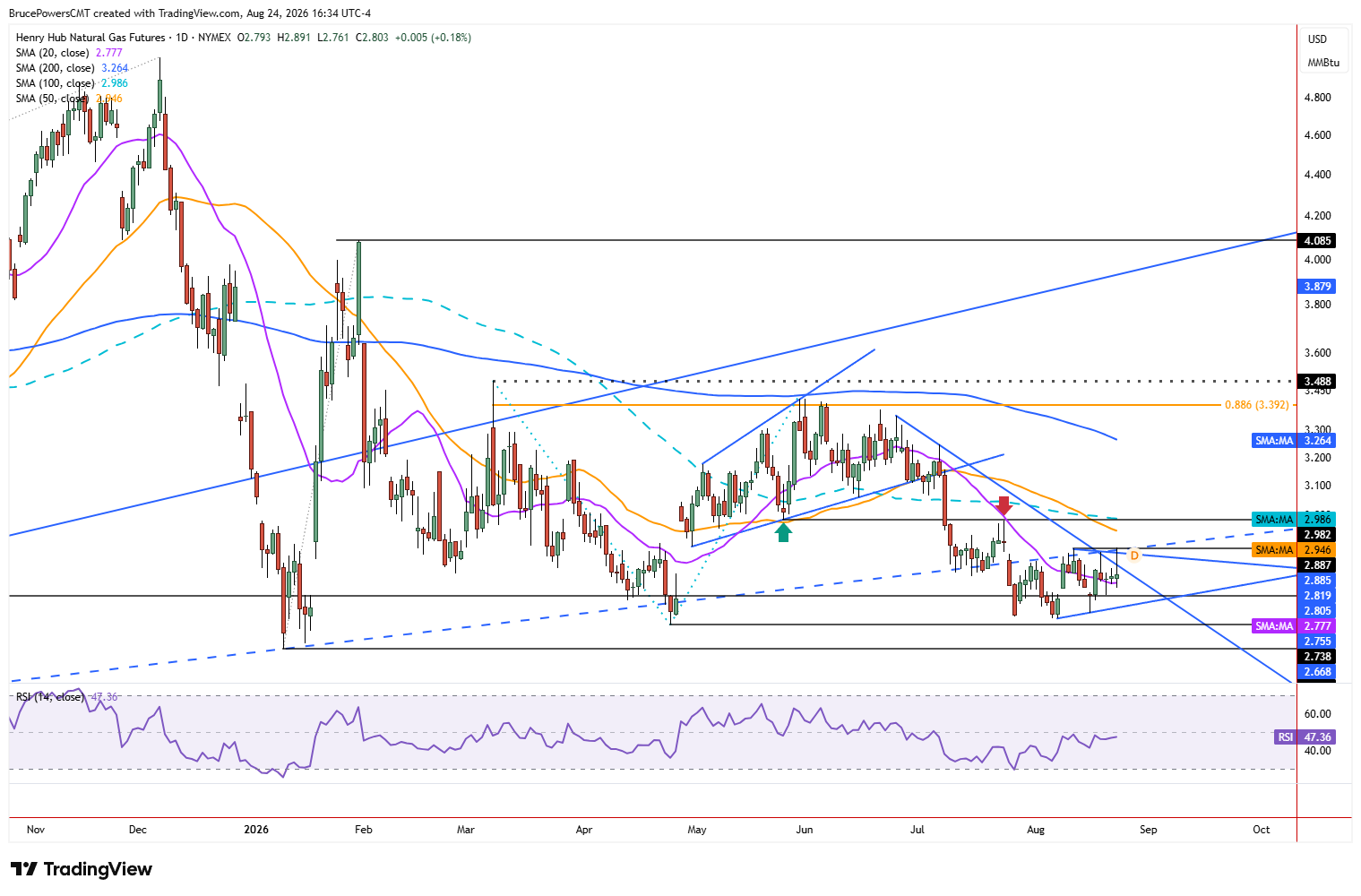Select the SMA (200, close) legend entry
This screenshot has width=1361, height=896.
click(73, 68)
